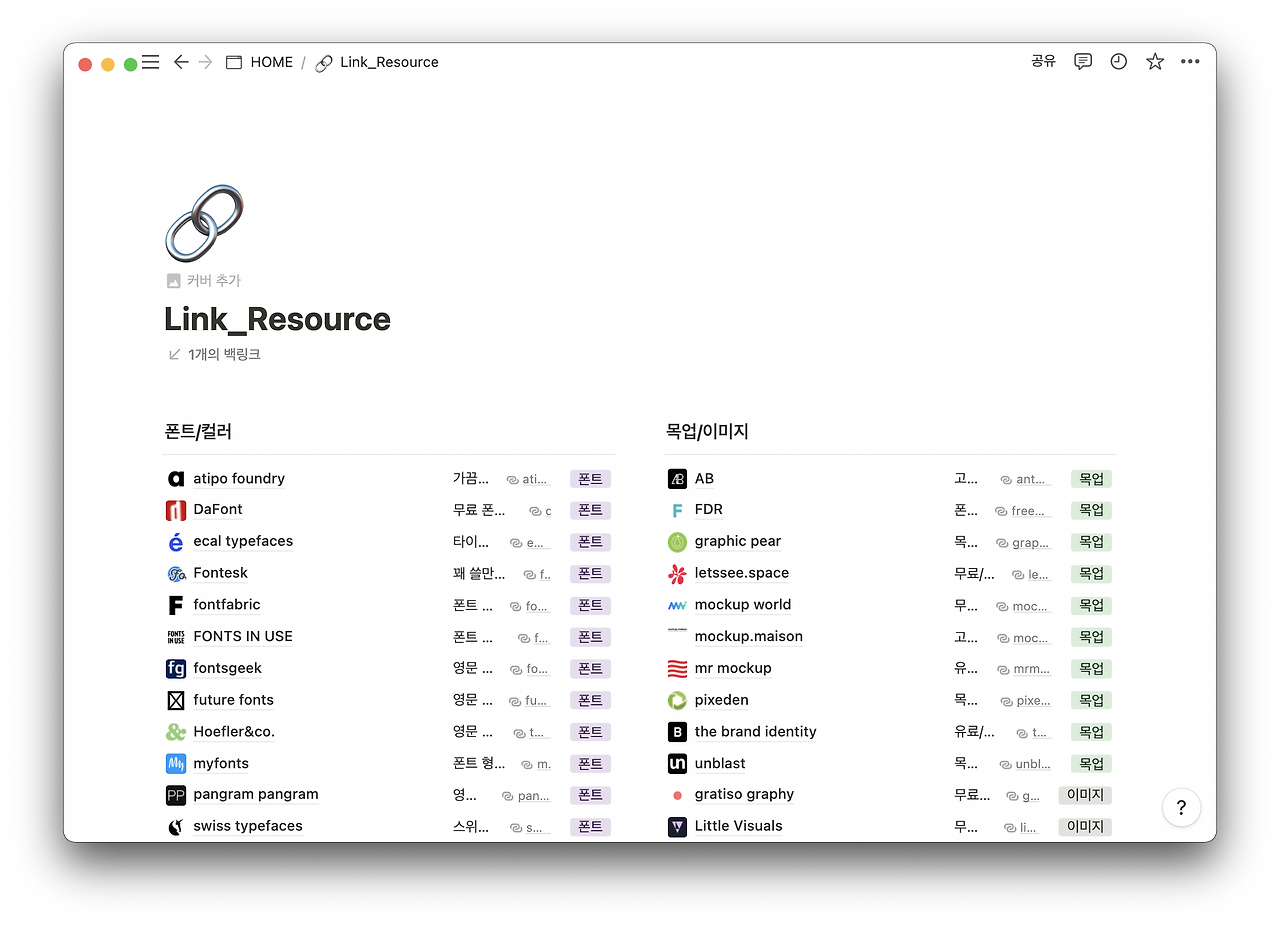Open the myfonts row icon
The height and width of the screenshot is (926, 1280).
click(176, 764)
